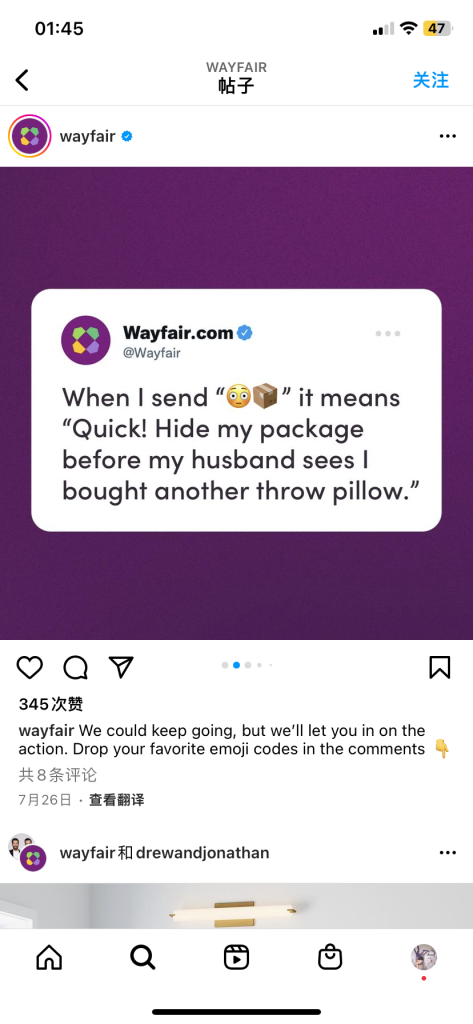Screen dimensions: 473x1024
Task: Open options menu for wayfair and drewandjonathan post
Action: [448, 853]
